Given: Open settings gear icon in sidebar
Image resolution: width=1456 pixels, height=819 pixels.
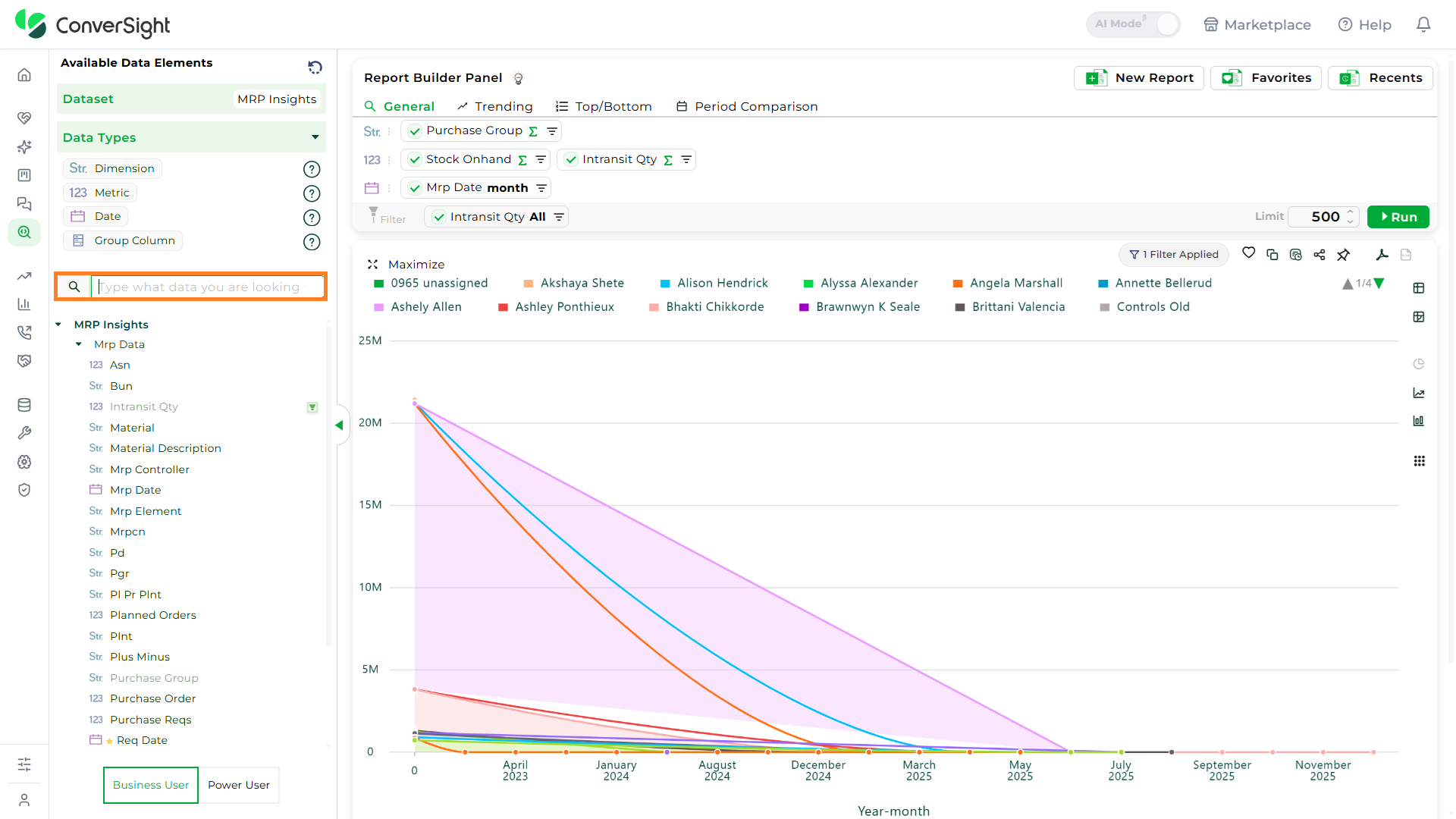Looking at the screenshot, I should 24,462.
